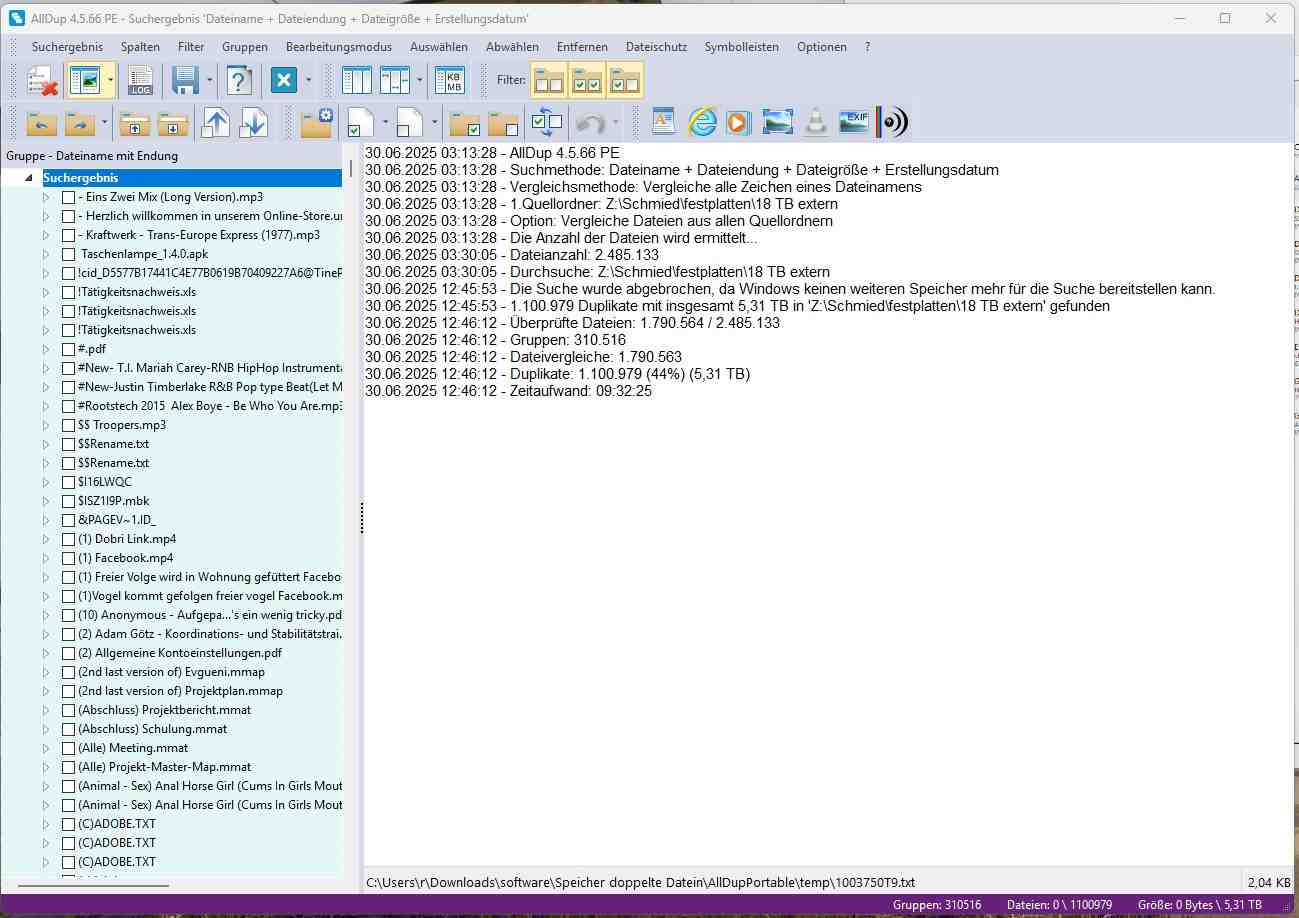Tick the checkbox next to $$ Troopers.mp3
This screenshot has width=1299, height=918.
point(68,425)
